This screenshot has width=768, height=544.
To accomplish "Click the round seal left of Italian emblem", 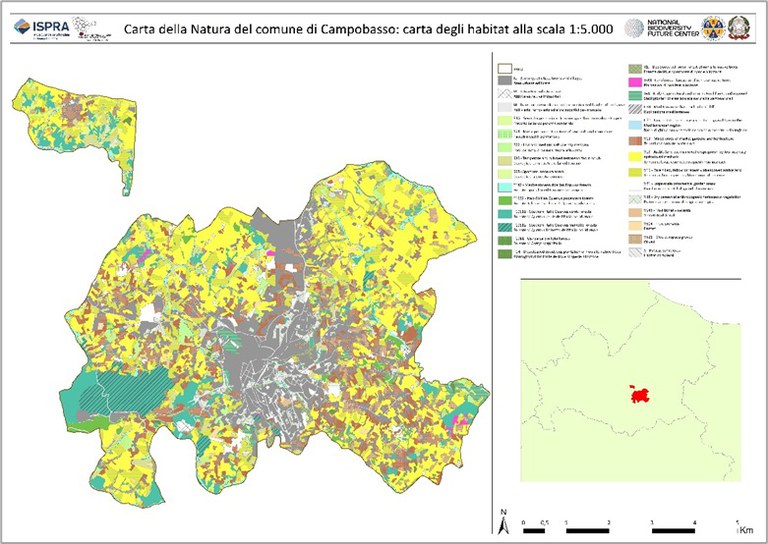I will pos(714,26).
